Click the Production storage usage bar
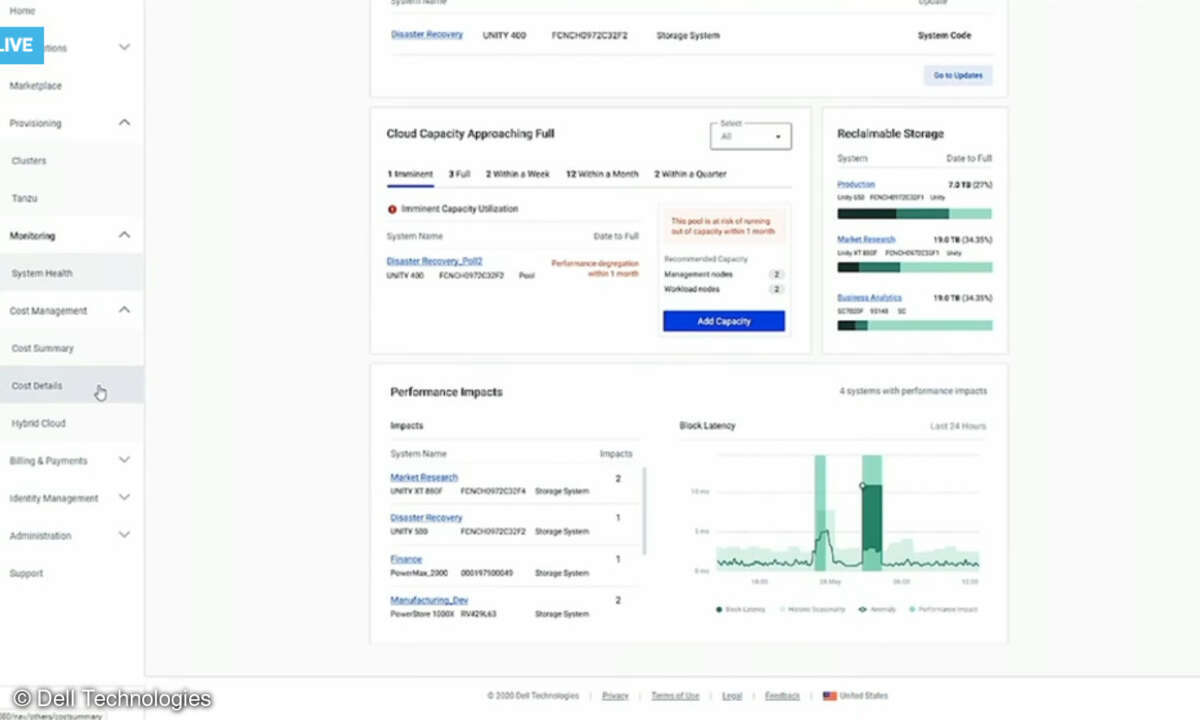 pyautogui.click(x=914, y=213)
